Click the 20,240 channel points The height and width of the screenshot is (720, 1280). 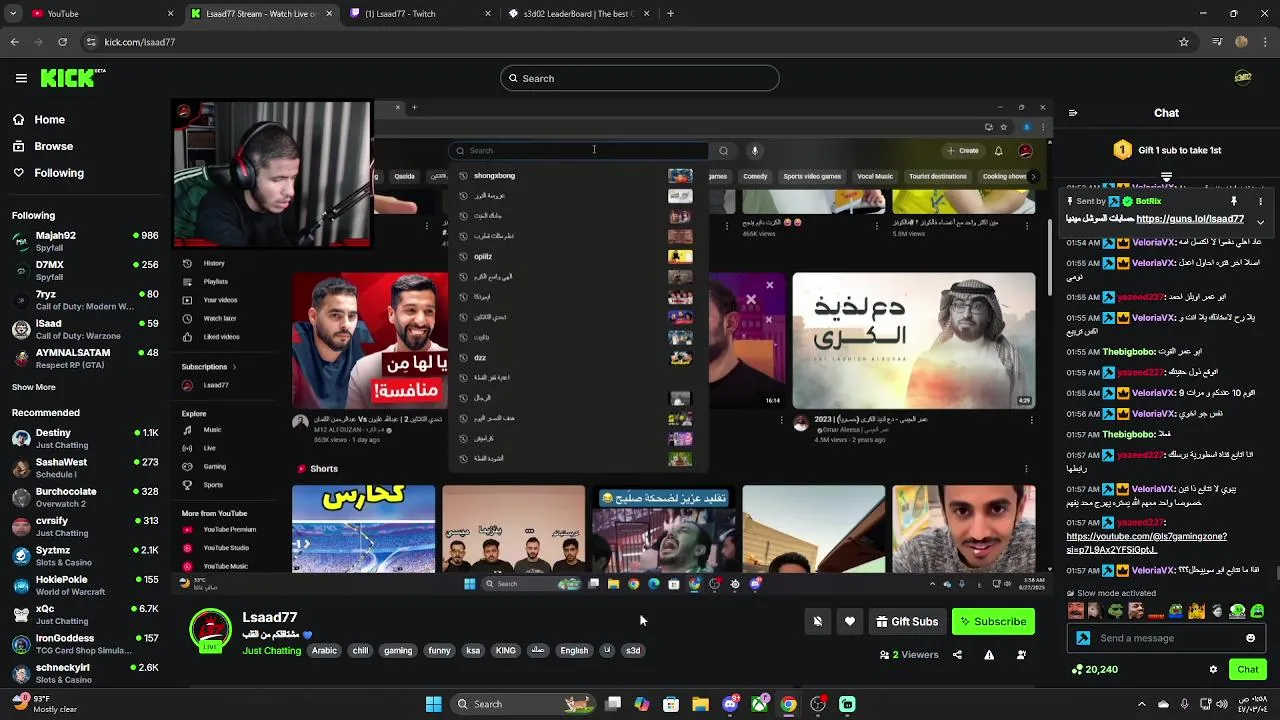click(x=1094, y=669)
